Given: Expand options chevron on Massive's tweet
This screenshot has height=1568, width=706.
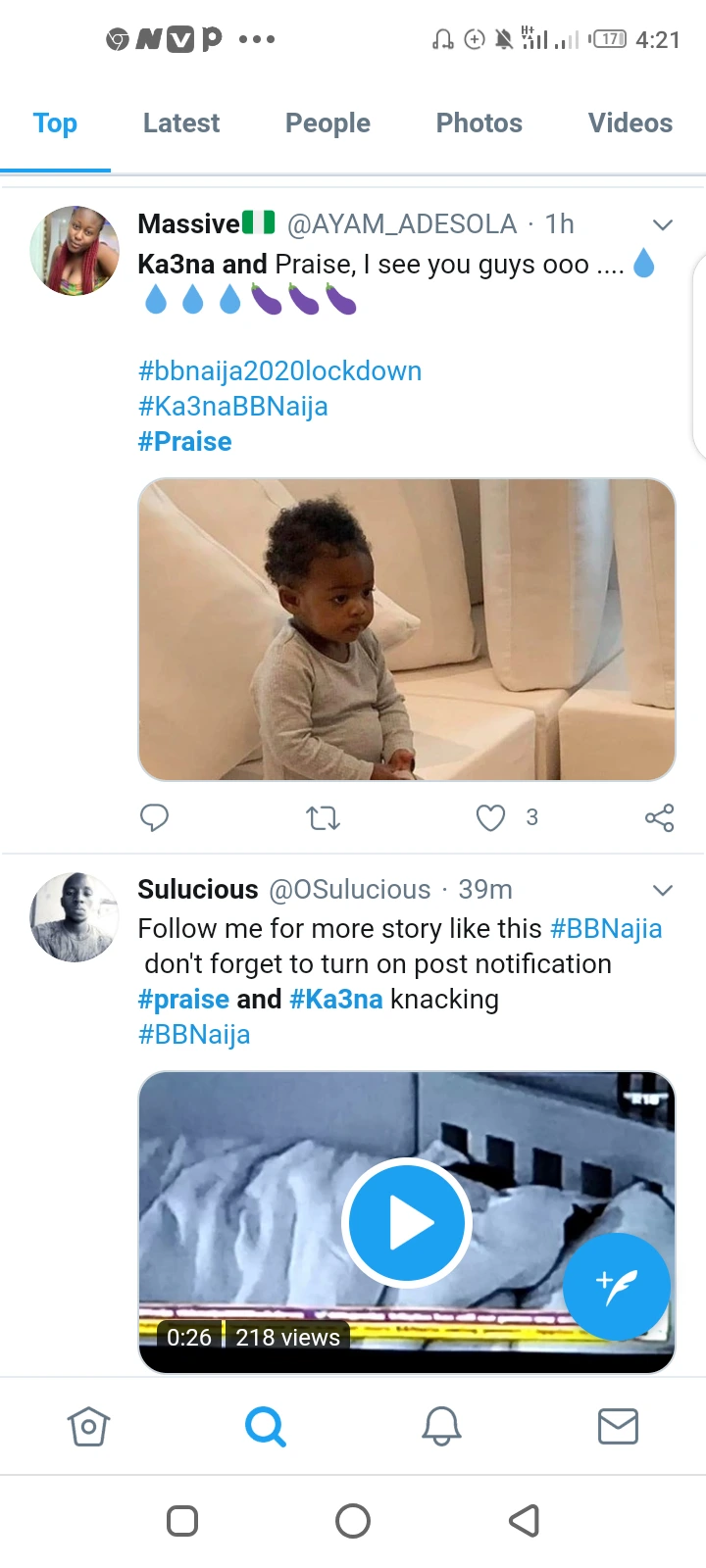Looking at the screenshot, I should 663,224.
